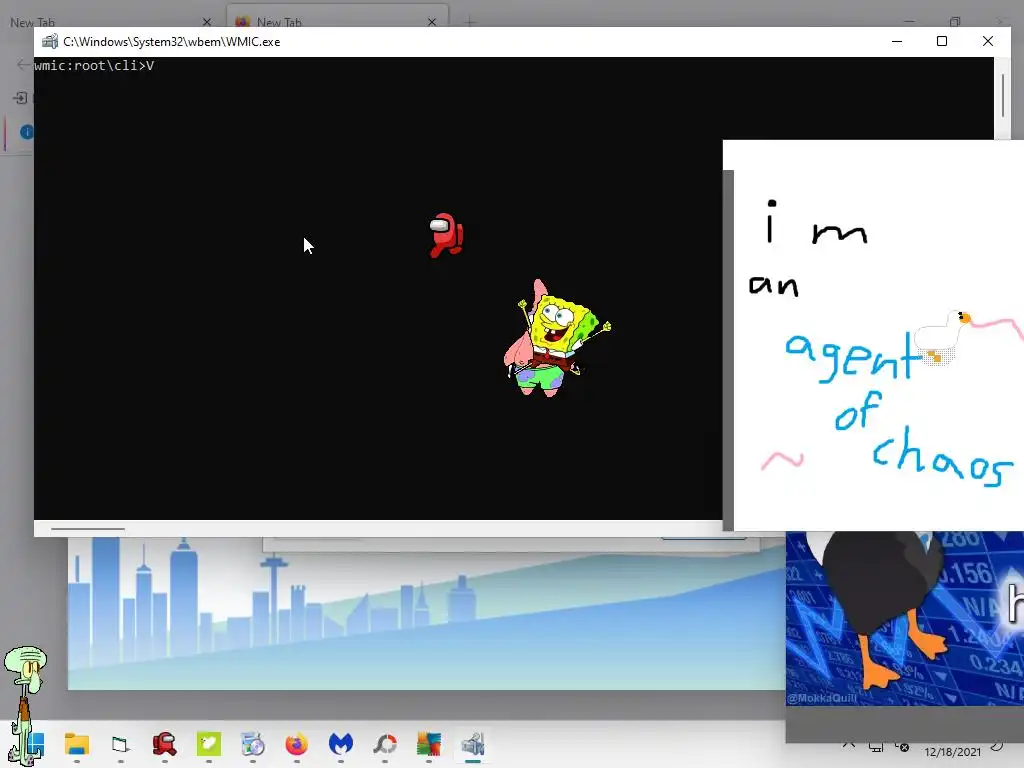Image resolution: width=1024 pixels, height=768 pixels.
Task: Close the first New Tab
Action: tap(207, 22)
